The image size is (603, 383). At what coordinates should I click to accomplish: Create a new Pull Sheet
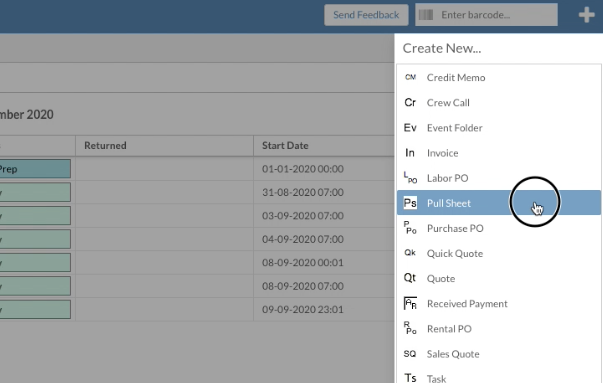pyautogui.click(x=499, y=203)
